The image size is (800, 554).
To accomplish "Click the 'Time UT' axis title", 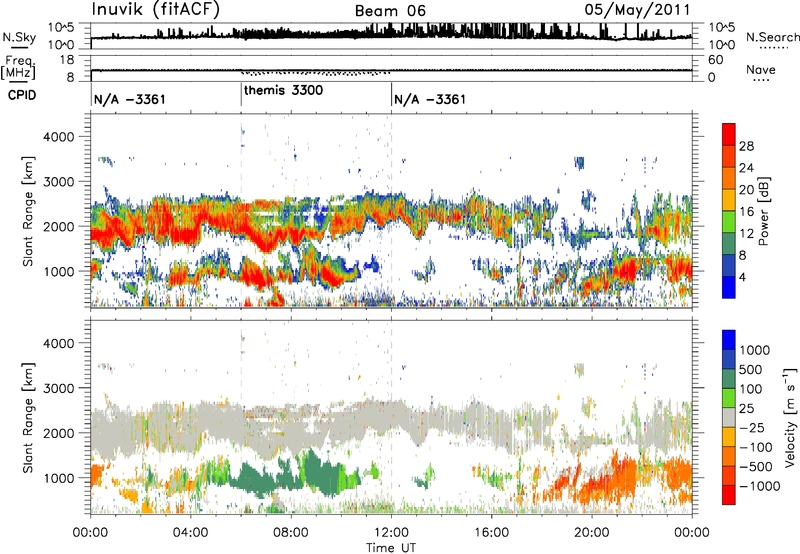I will tap(391, 547).
